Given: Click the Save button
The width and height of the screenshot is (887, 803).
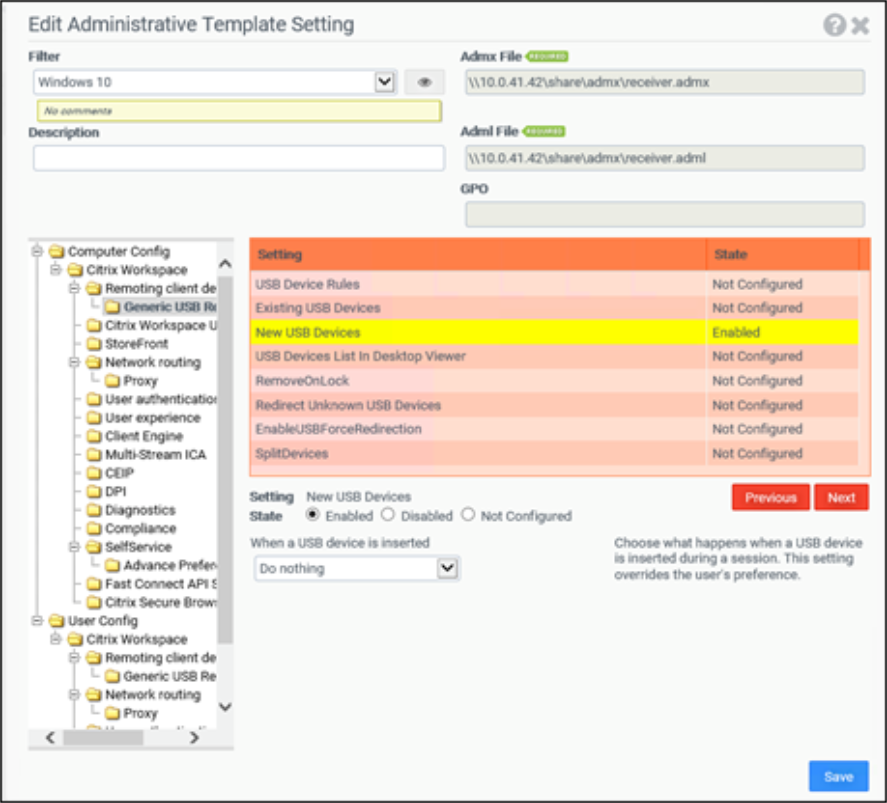Looking at the screenshot, I should point(838,776).
